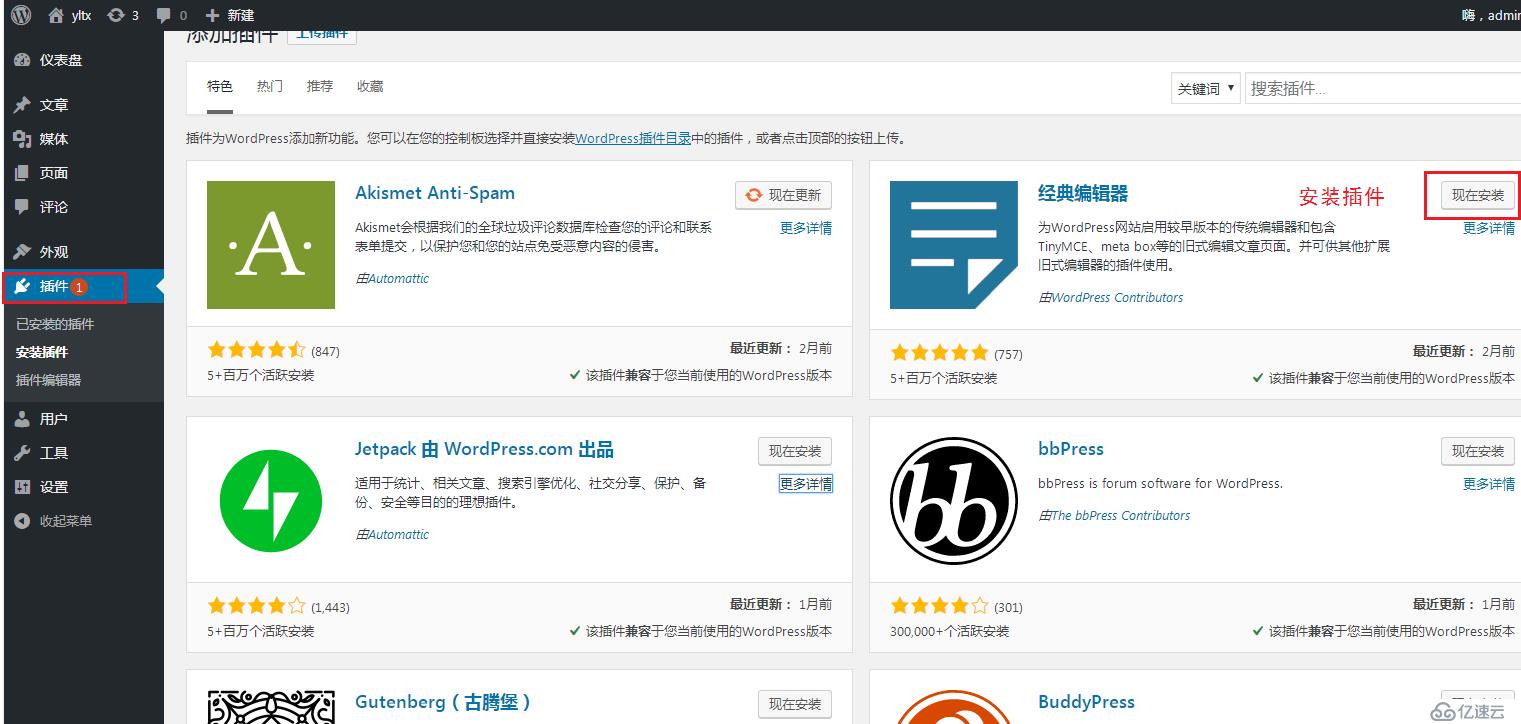Click 经典编辑器 star rating (757)
The width and height of the screenshot is (1521, 724).
click(x=939, y=352)
